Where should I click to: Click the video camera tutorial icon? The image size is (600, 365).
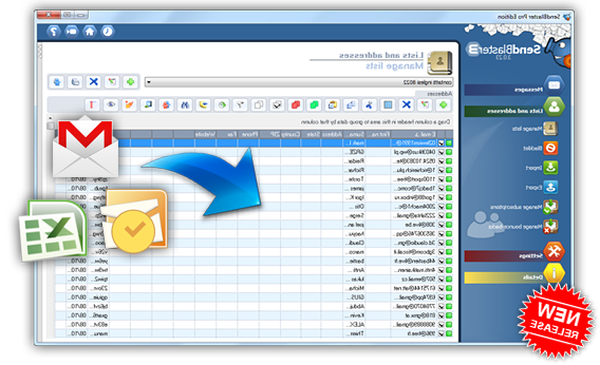(x=71, y=31)
